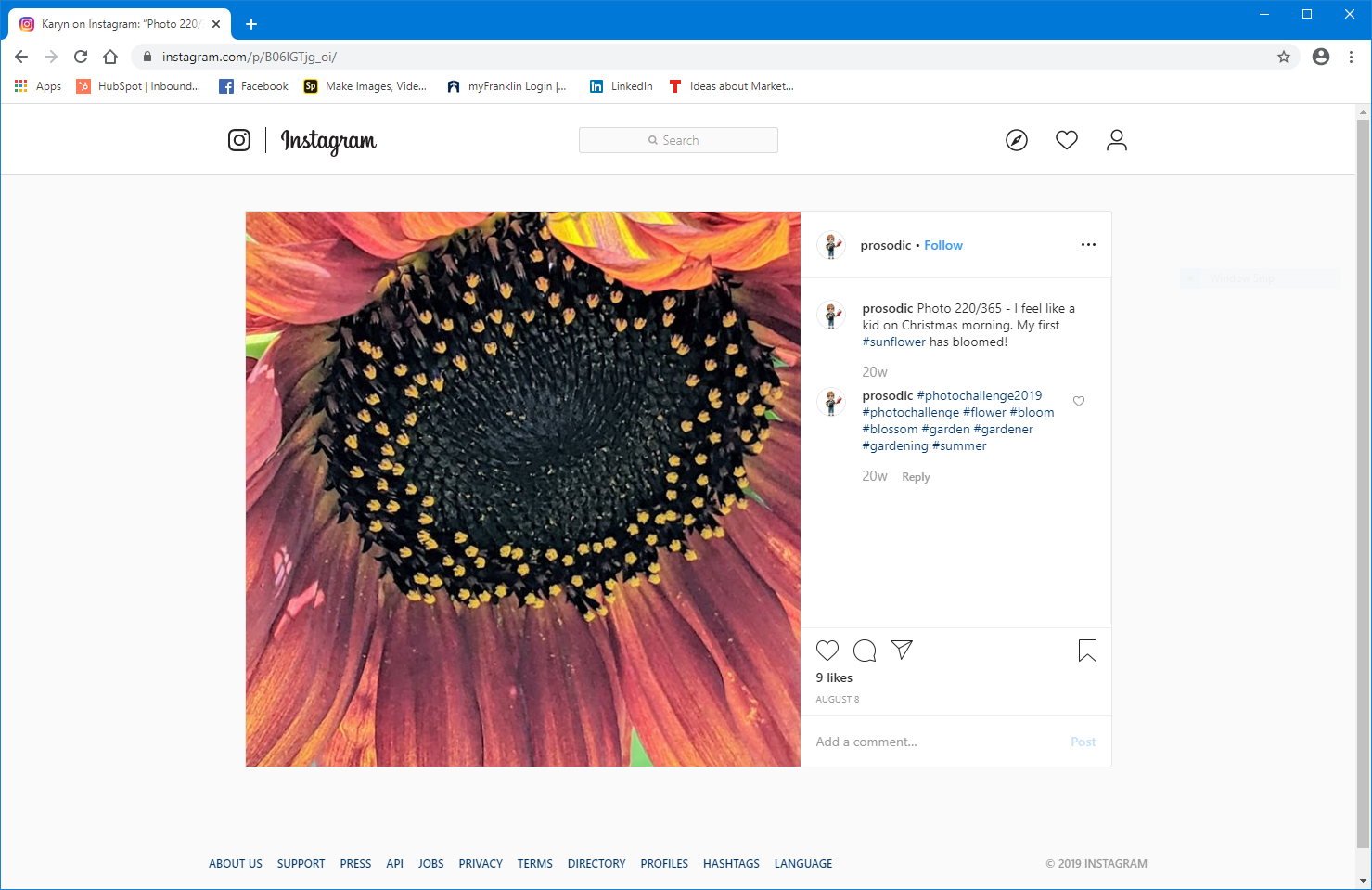Click the sunflower photo
Screen dimensions: 1372x890
(523, 489)
